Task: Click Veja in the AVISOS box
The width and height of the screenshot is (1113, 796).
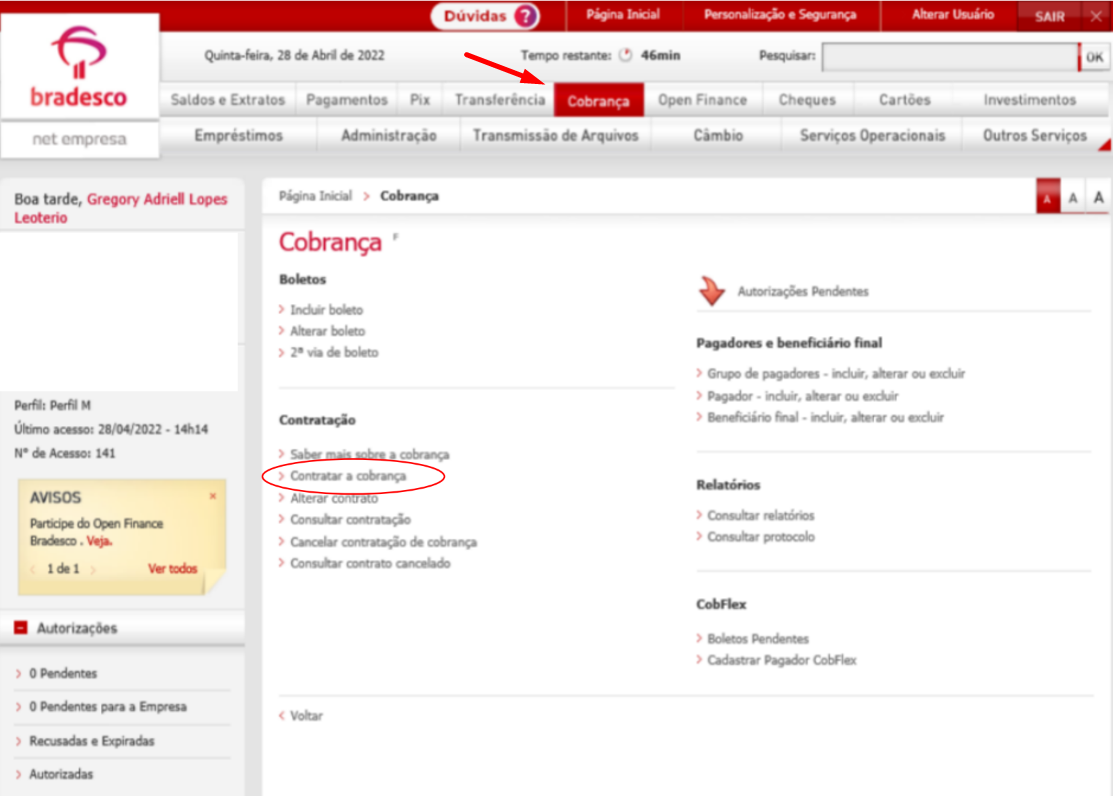Action: [99, 541]
